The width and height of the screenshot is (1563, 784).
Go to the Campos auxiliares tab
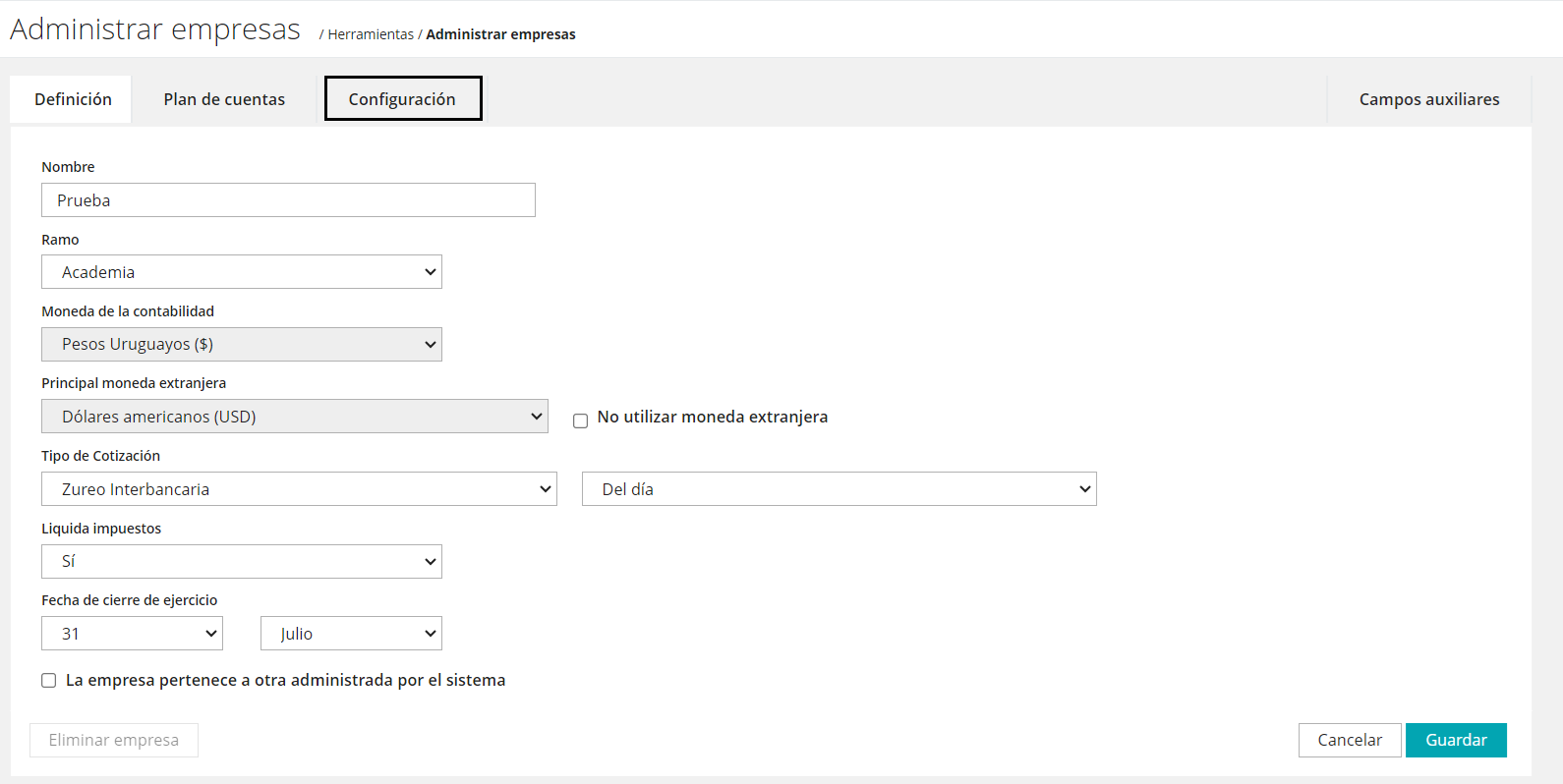click(x=1428, y=99)
